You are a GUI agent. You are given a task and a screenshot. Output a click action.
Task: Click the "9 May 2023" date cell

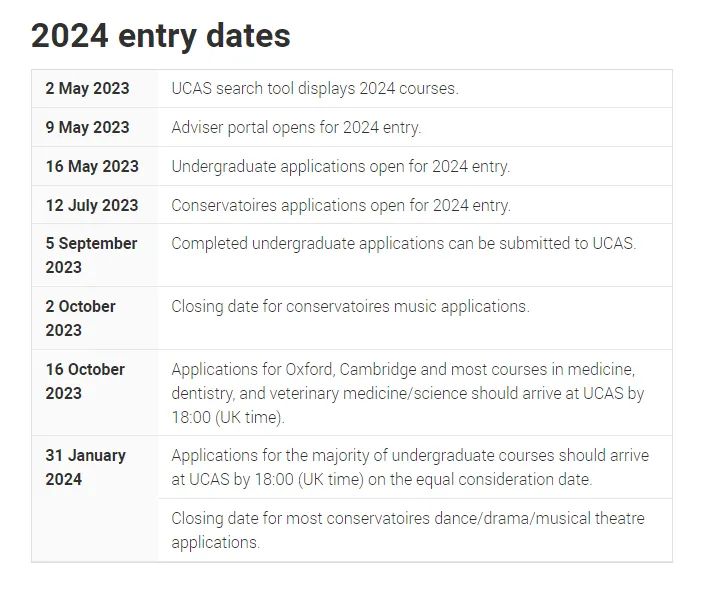(87, 127)
